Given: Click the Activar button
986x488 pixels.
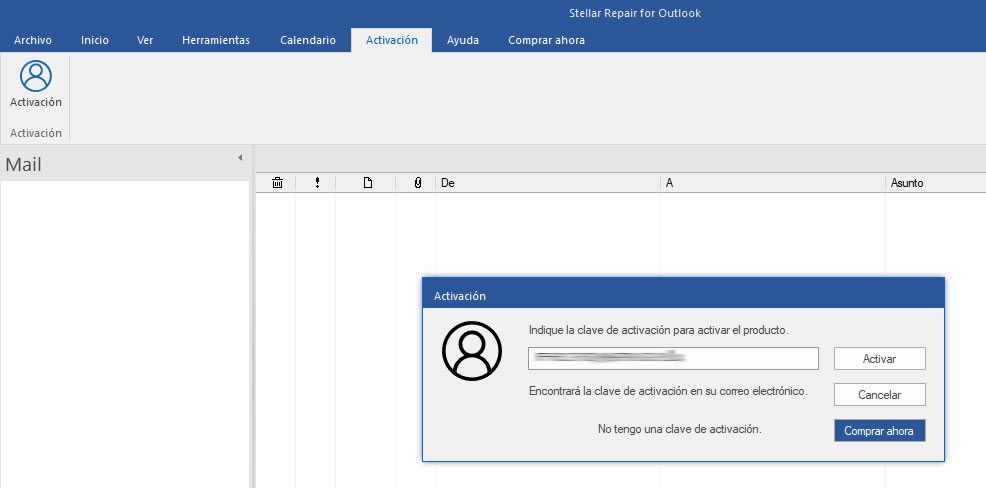Looking at the screenshot, I should pos(880,359).
